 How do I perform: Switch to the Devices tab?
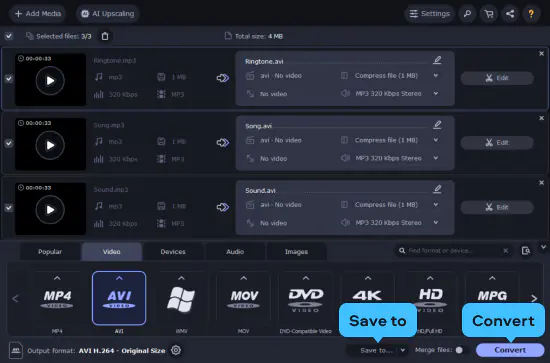173,251
